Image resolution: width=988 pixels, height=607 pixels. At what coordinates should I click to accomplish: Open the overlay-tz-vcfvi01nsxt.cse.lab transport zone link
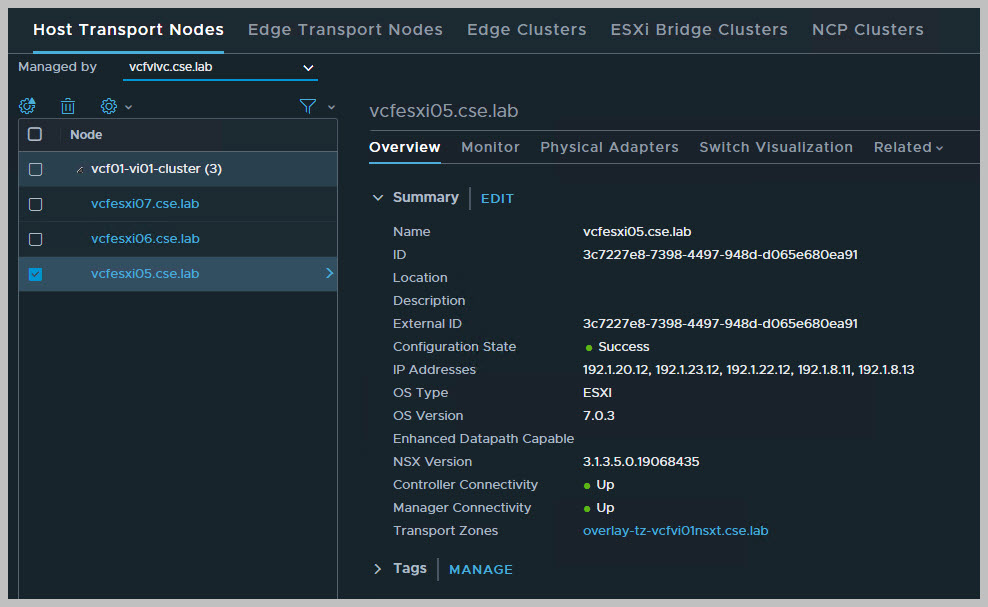click(x=675, y=531)
